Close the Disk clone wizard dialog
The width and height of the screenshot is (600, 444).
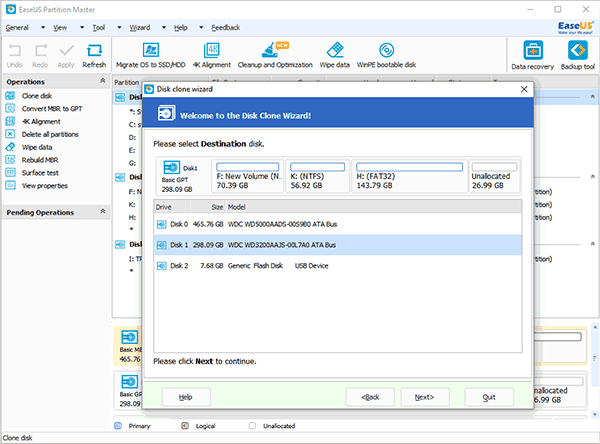pos(524,89)
